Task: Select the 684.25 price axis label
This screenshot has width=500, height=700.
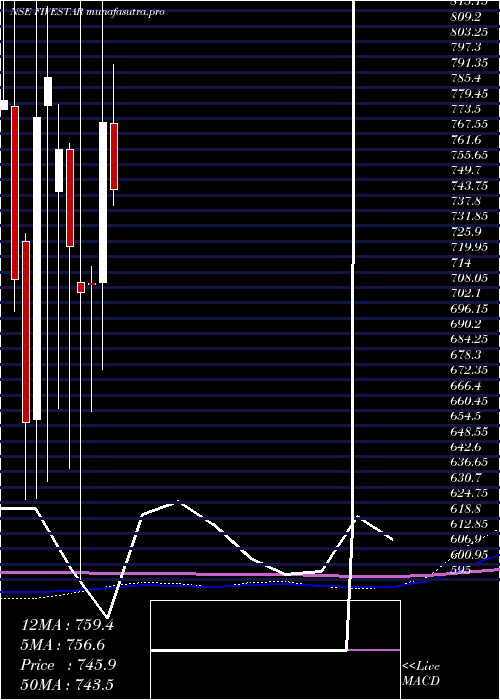Action: click(x=468, y=340)
